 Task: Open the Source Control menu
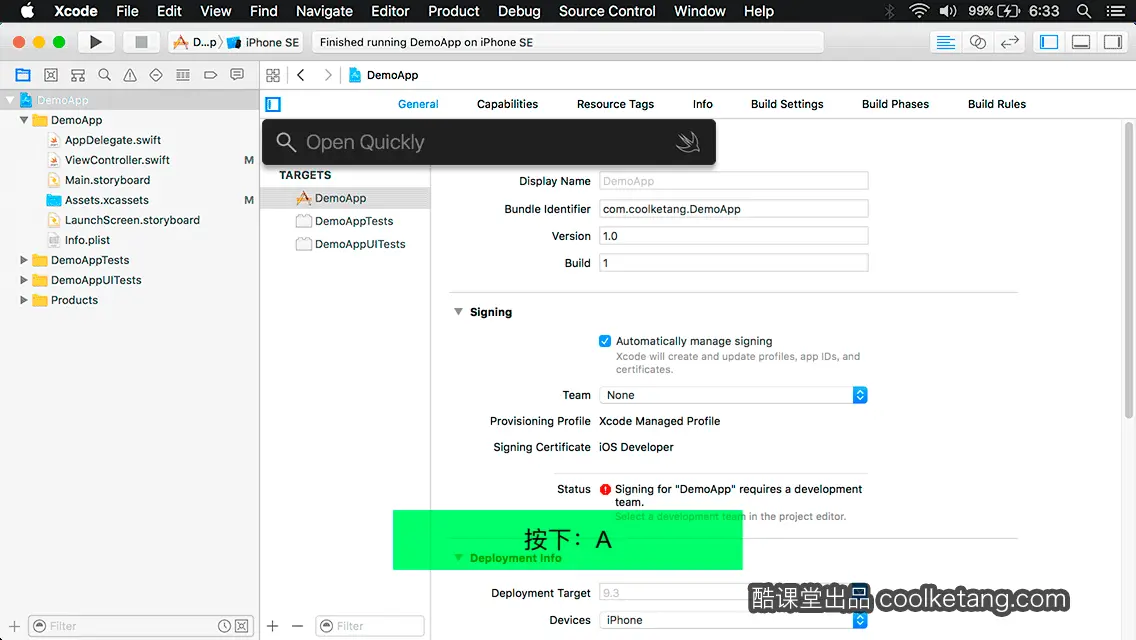[607, 11]
